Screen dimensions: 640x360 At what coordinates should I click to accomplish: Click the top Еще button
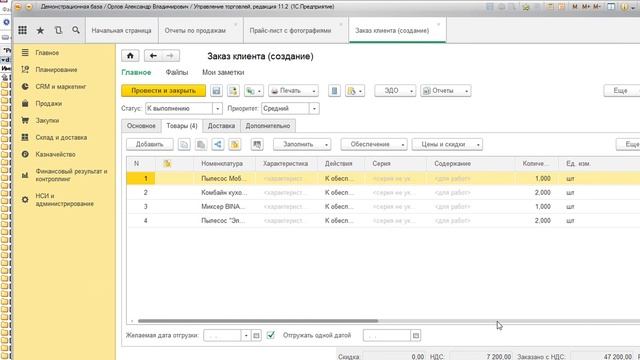pos(621,91)
